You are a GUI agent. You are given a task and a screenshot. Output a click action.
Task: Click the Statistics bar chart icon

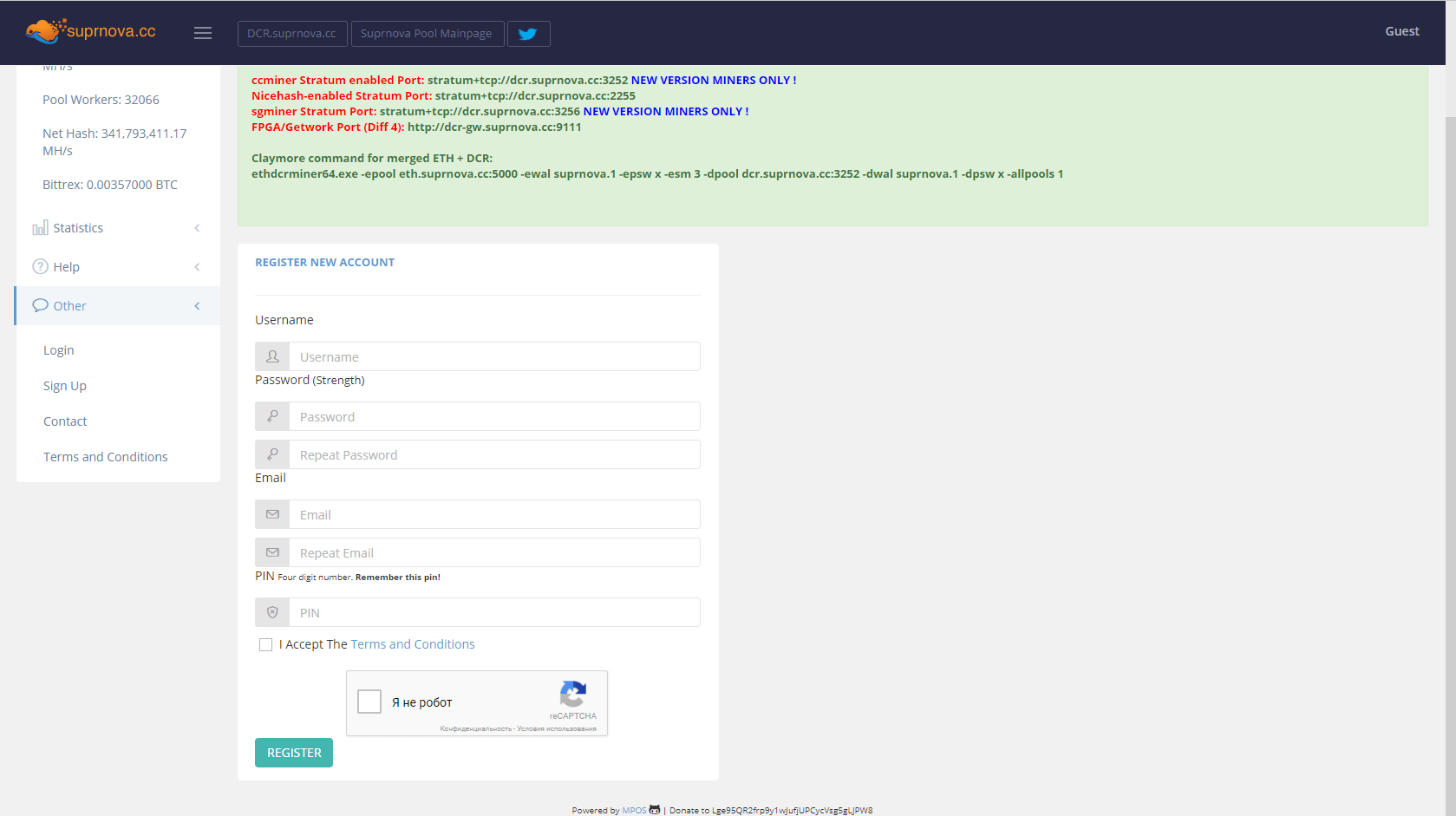[x=40, y=228]
